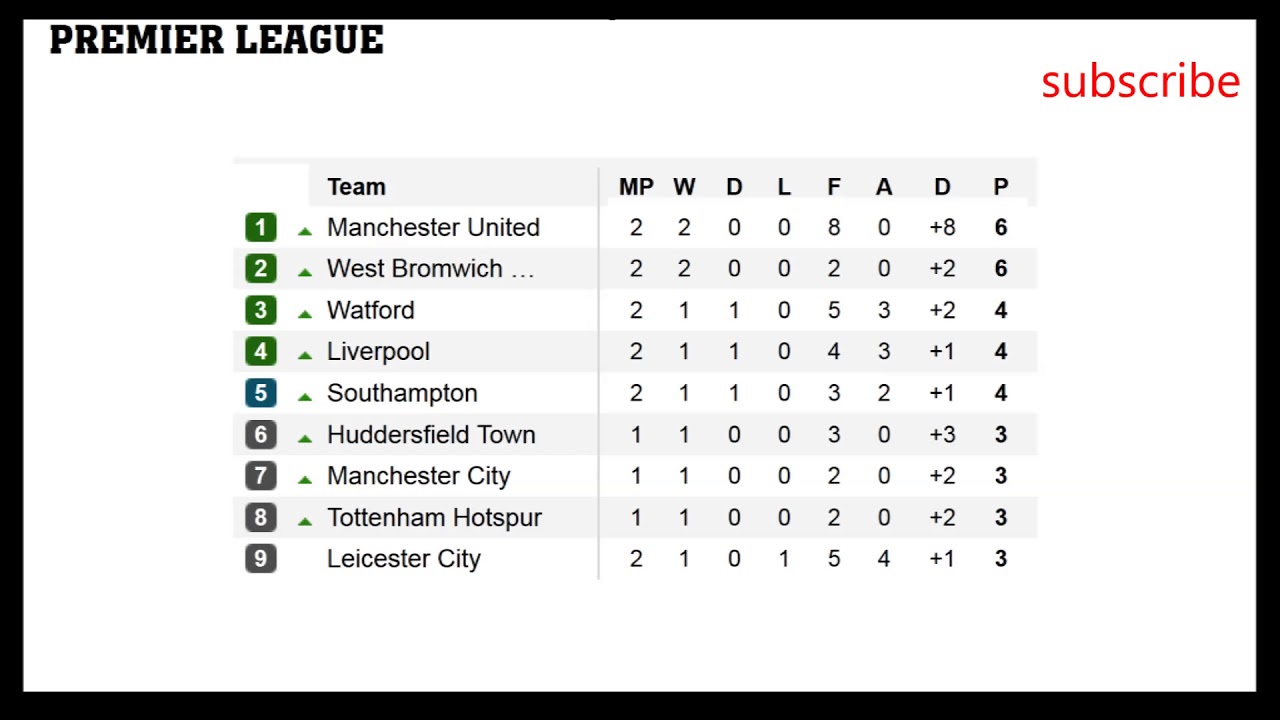Click the blue position 5 badge

click(x=260, y=393)
